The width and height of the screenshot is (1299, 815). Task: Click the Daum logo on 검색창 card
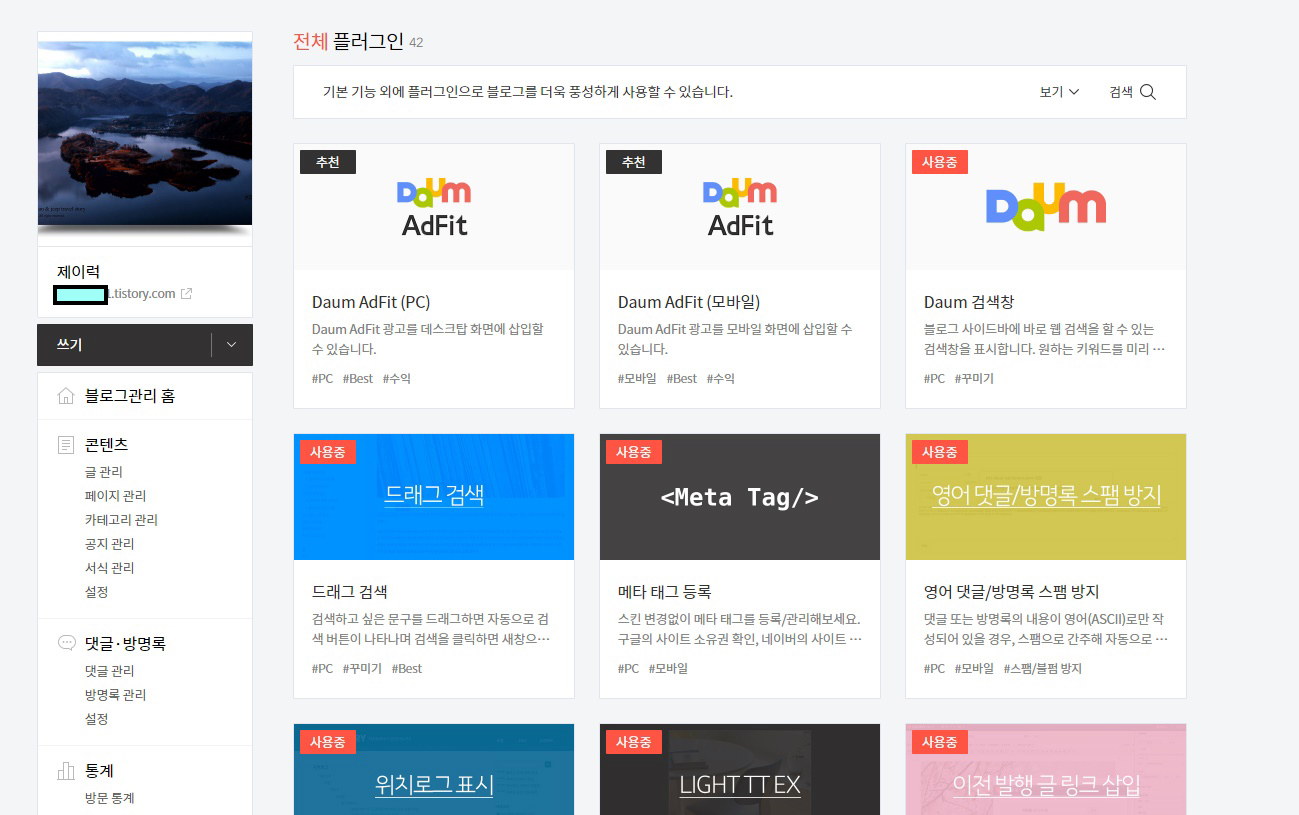tap(1046, 208)
